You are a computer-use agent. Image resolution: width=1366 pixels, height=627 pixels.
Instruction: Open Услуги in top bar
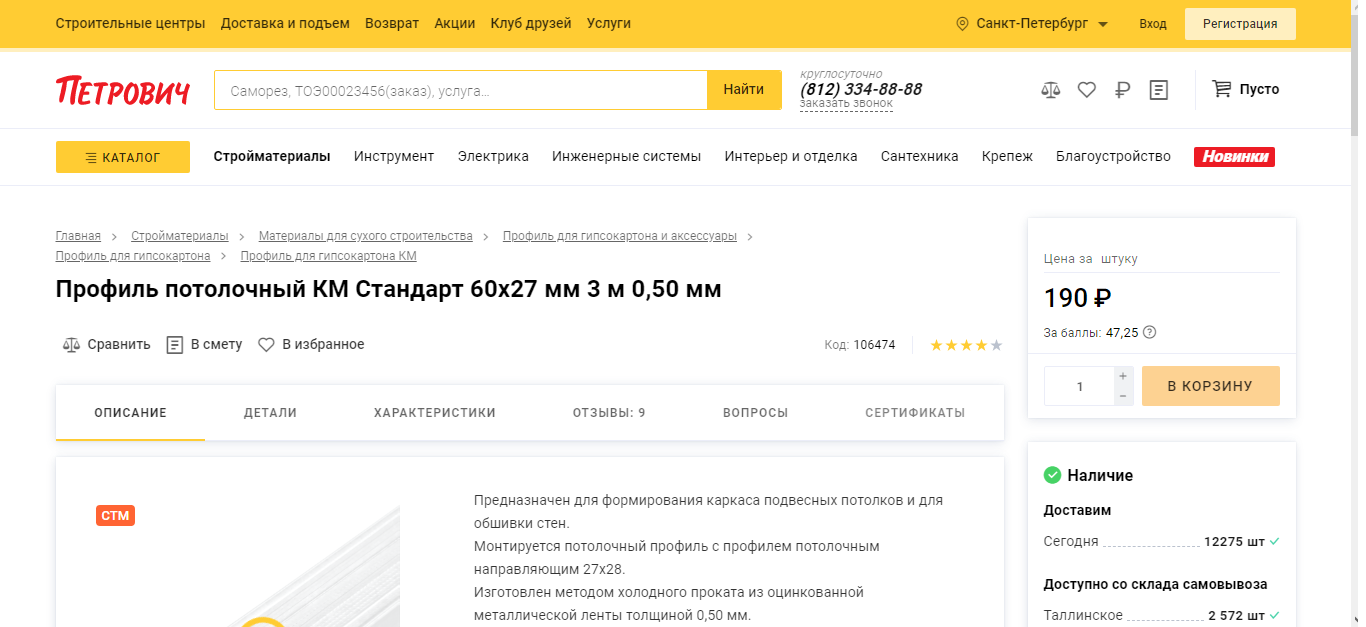pyautogui.click(x=609, y=23)
